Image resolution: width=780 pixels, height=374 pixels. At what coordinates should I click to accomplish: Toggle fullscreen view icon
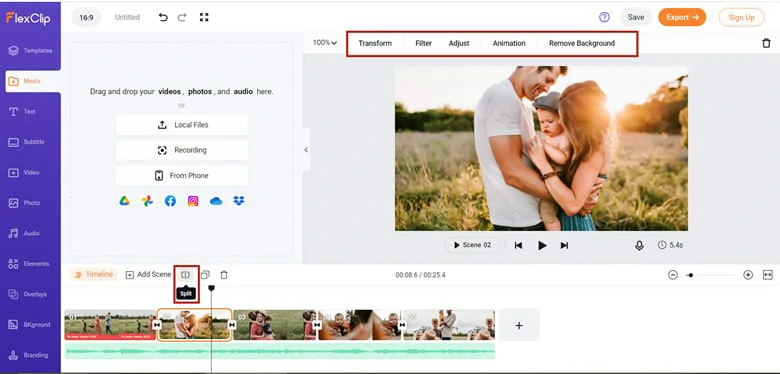[x=204, y=17]
